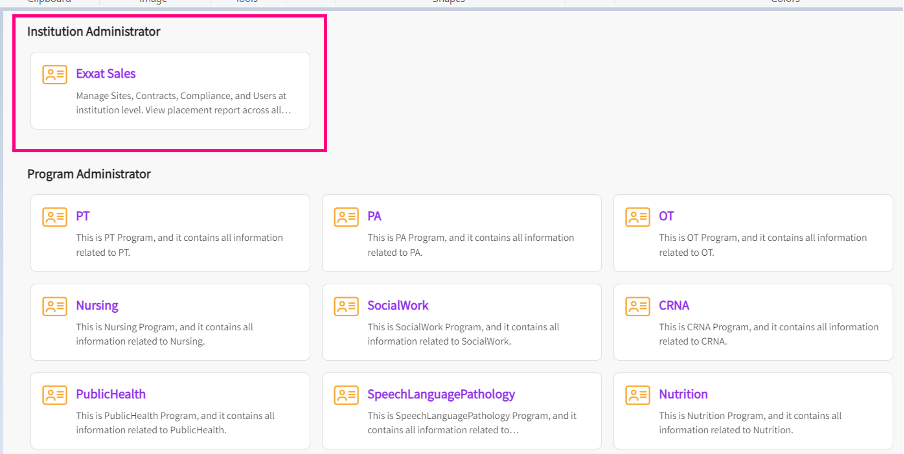Open the CRNA program link

pos(674,305)
